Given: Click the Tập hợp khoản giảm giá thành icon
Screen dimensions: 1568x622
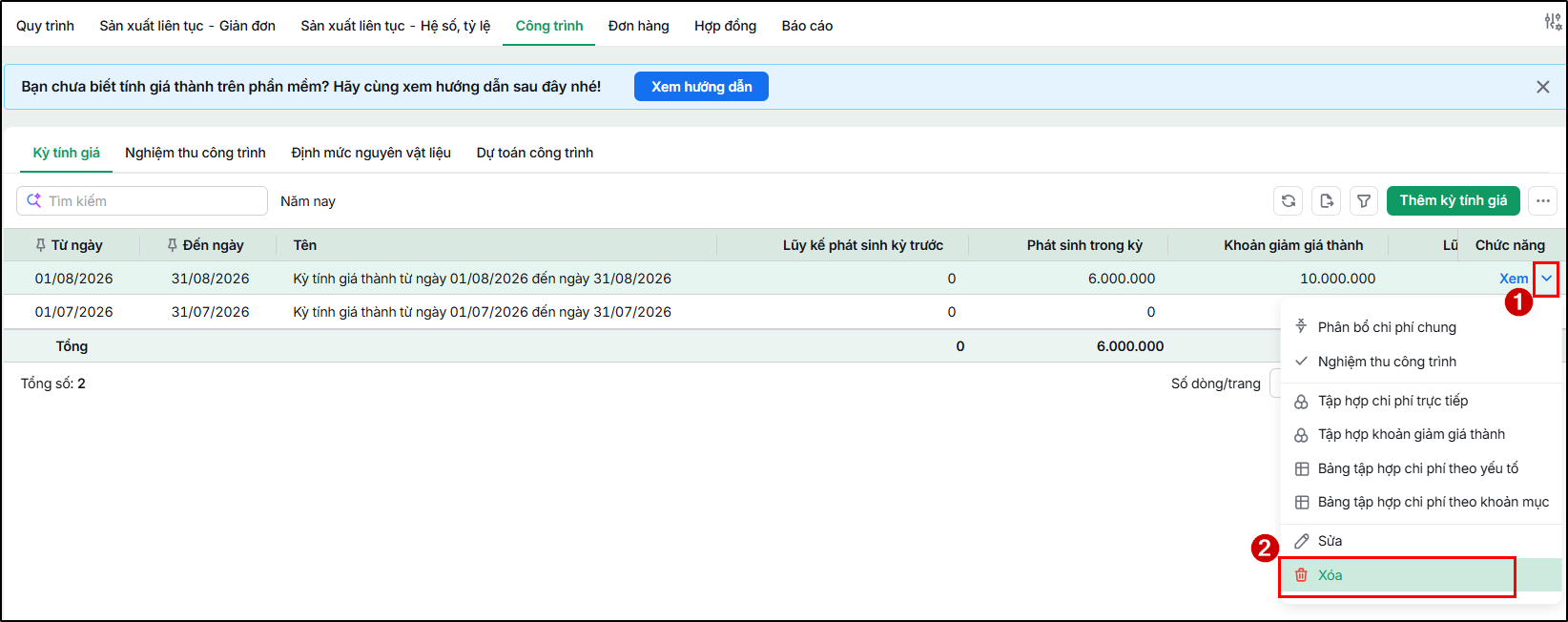Looking at the screenshot, I should (x=1301, y=435).
